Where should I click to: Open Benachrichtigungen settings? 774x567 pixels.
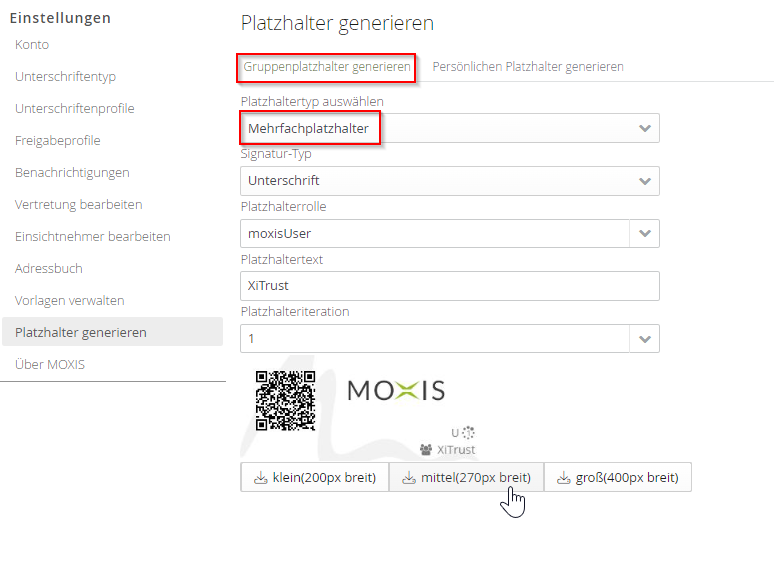[x=72, y=173]
